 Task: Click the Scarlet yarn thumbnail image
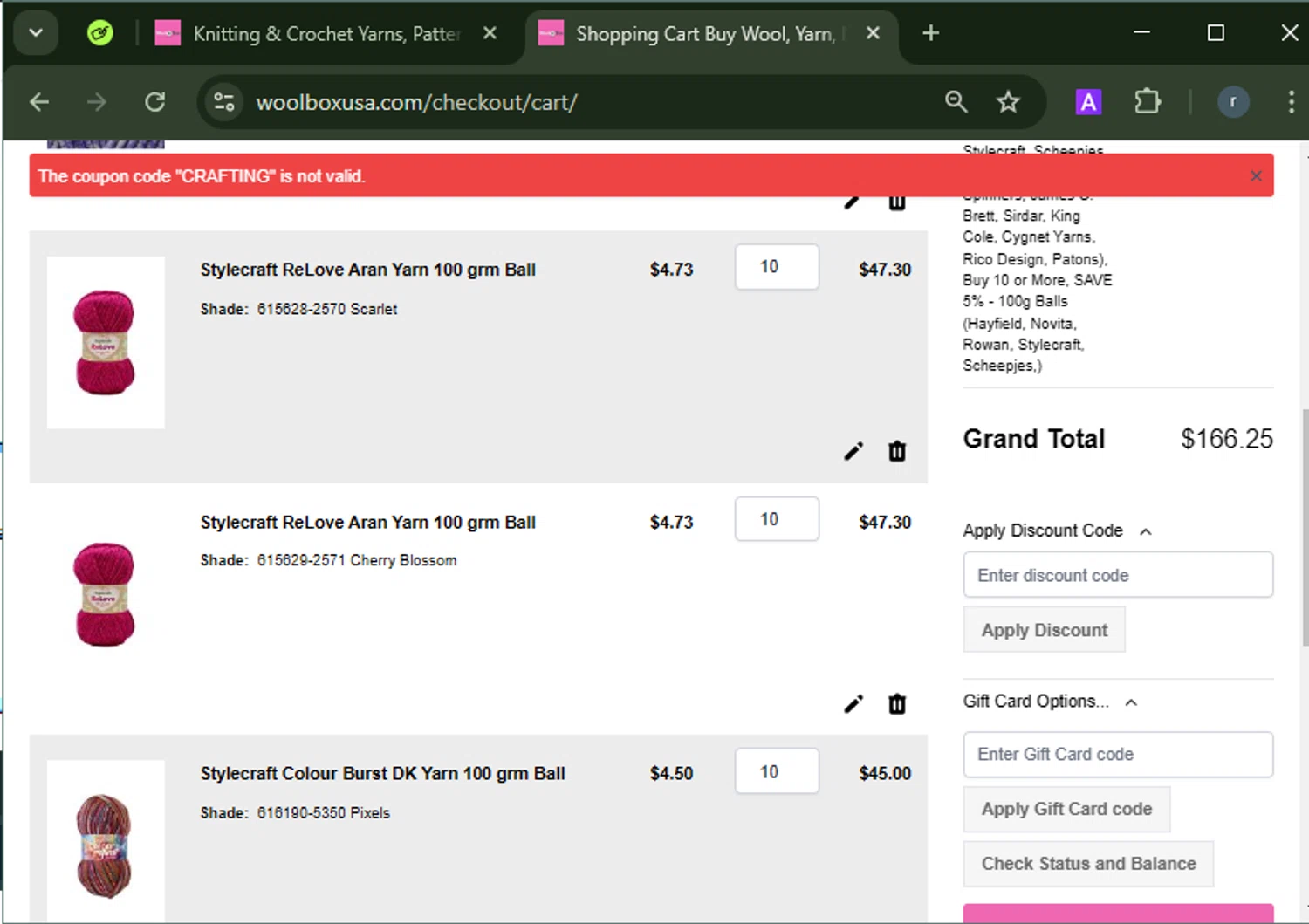[106, 342]
